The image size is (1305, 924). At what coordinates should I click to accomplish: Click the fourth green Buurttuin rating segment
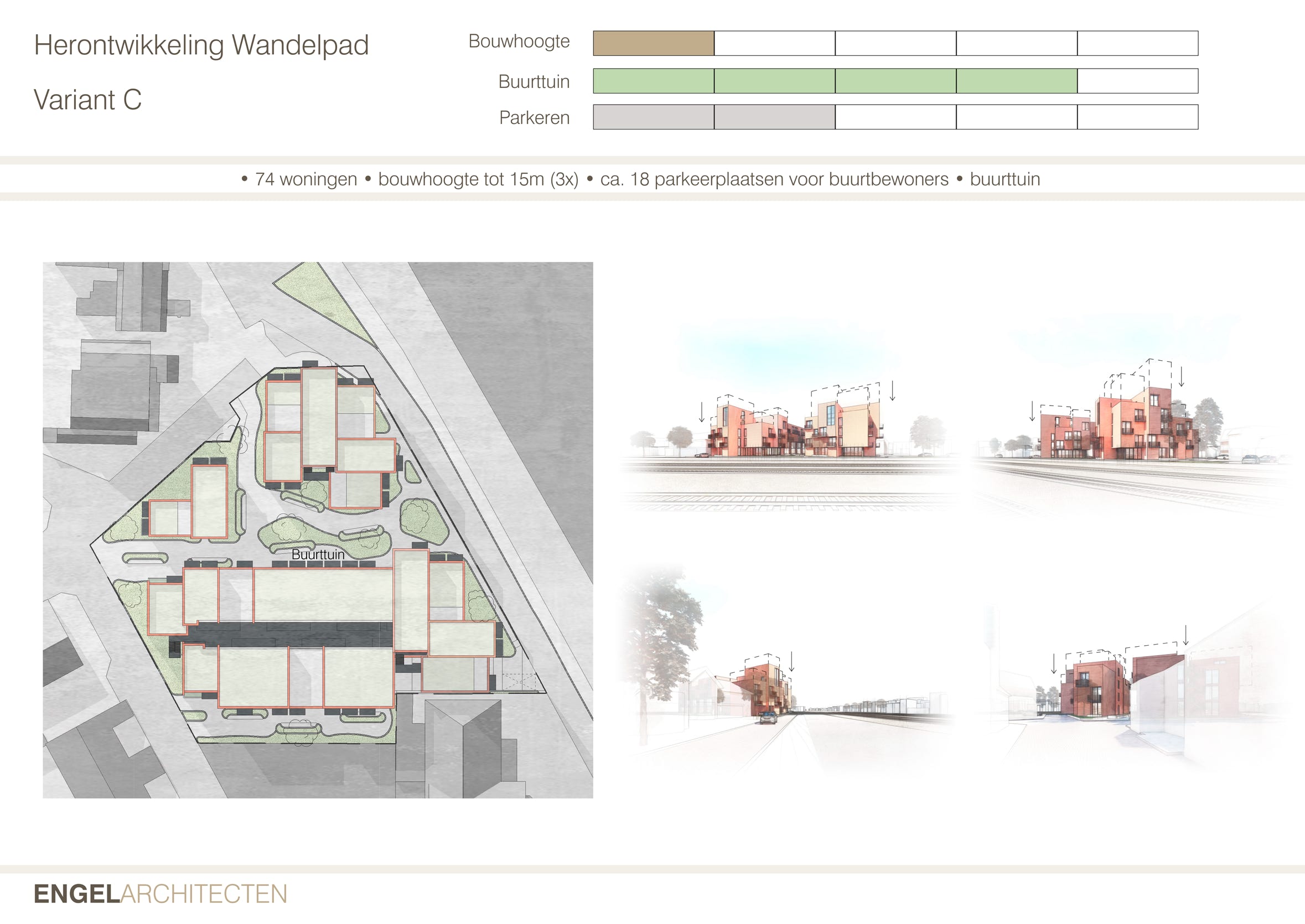pyautogui.click(x=1016, y=81)
